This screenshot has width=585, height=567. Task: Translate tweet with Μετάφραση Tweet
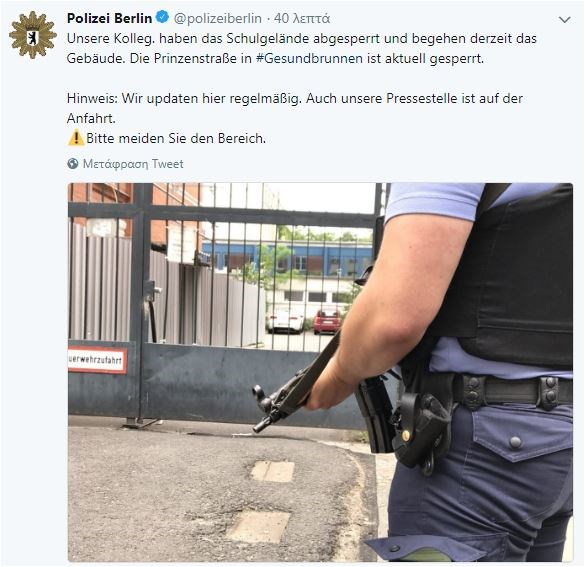point(133,164)
